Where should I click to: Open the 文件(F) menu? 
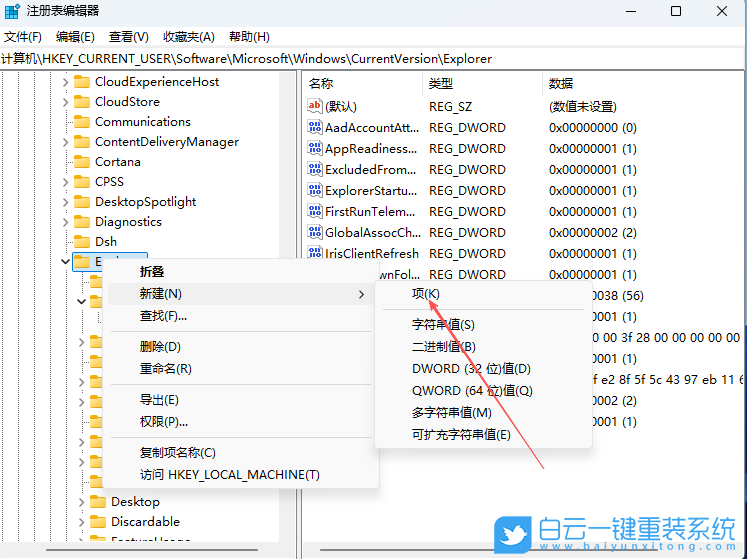coord(23,37)
